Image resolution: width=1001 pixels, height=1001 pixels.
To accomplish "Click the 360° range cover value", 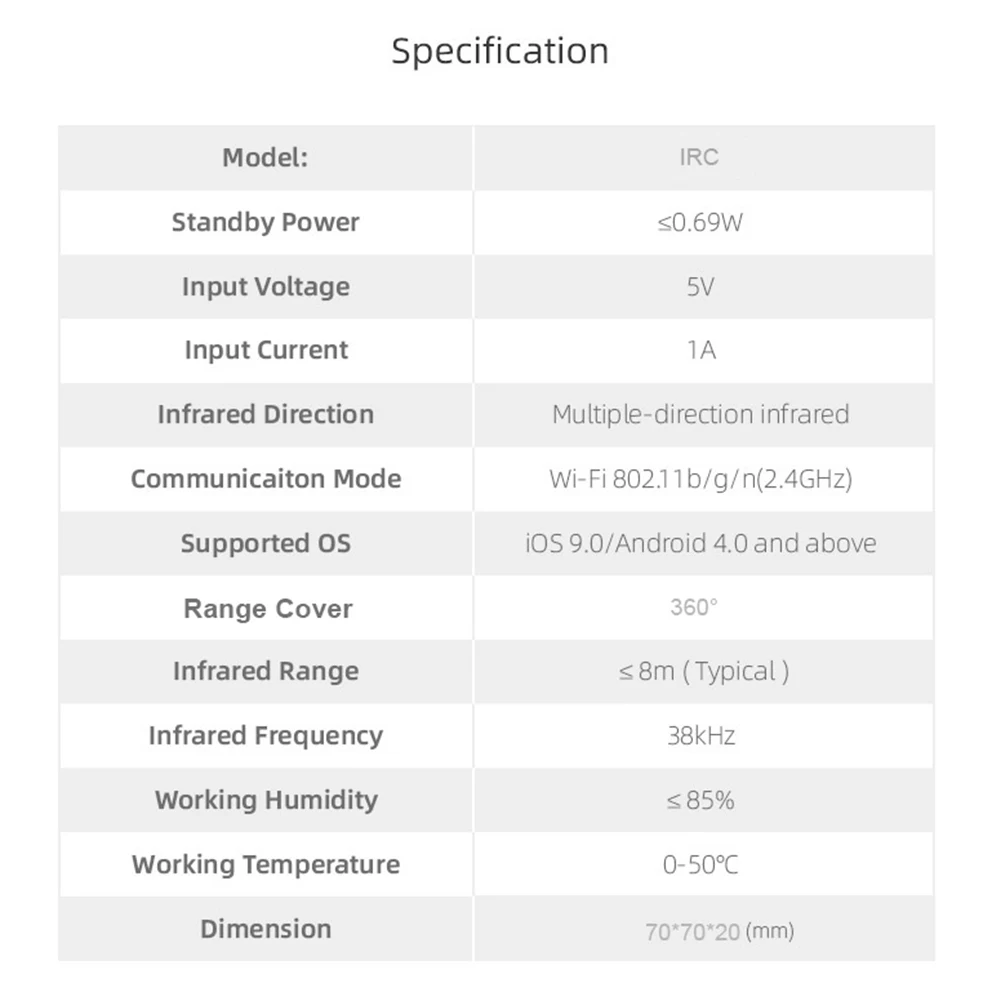I will tap(694, 608).
